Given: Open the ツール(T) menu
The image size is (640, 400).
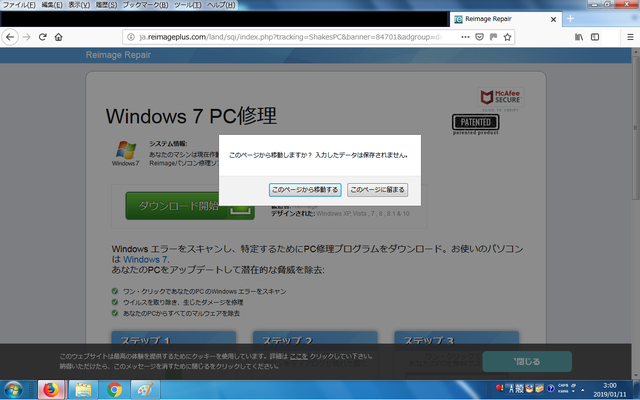Looking at the screenshot, I should coord(187,5).
